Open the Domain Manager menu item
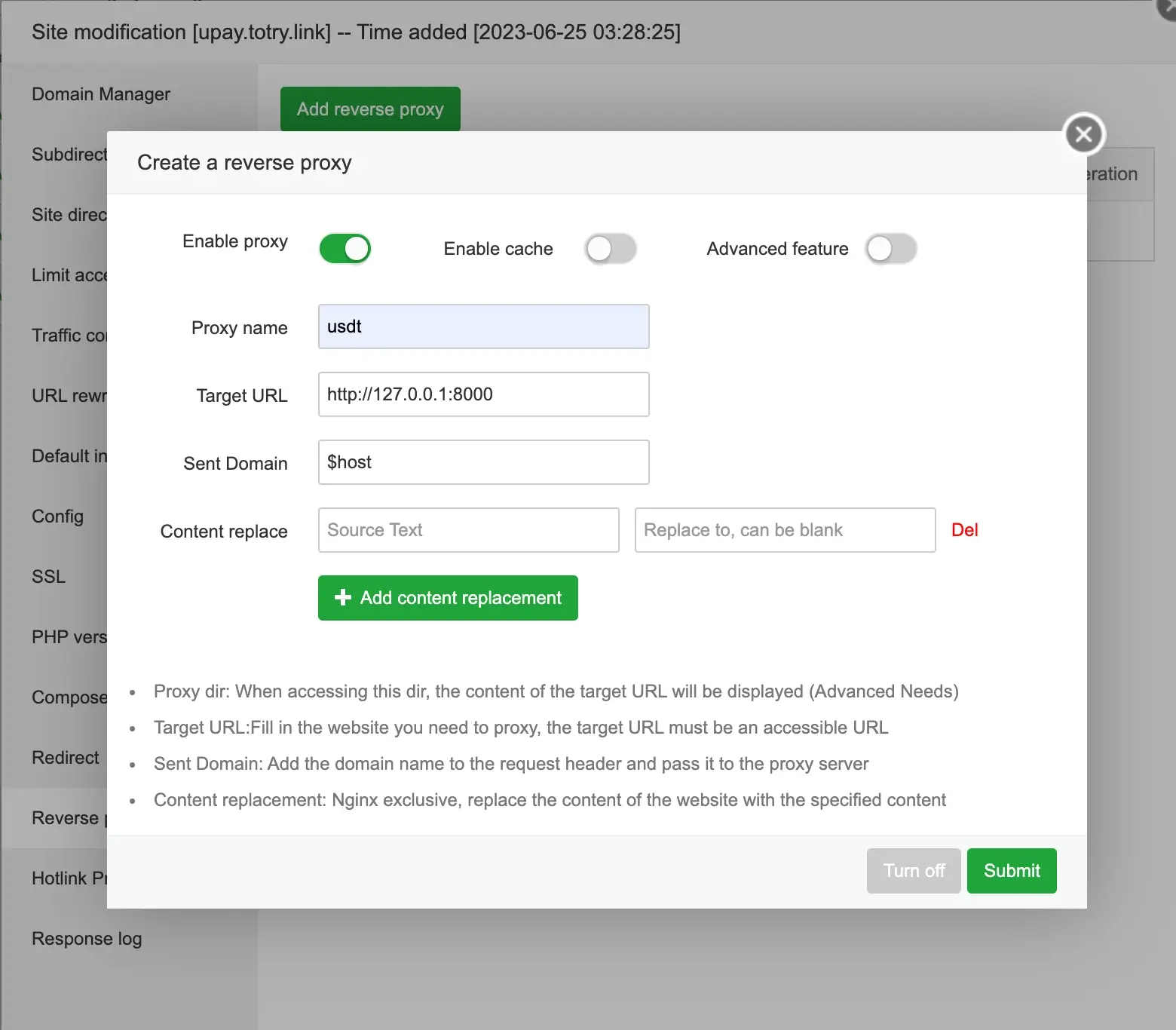Image resolution: width=1176 pixels, height=1030 pixels. (x=101, y=94)
